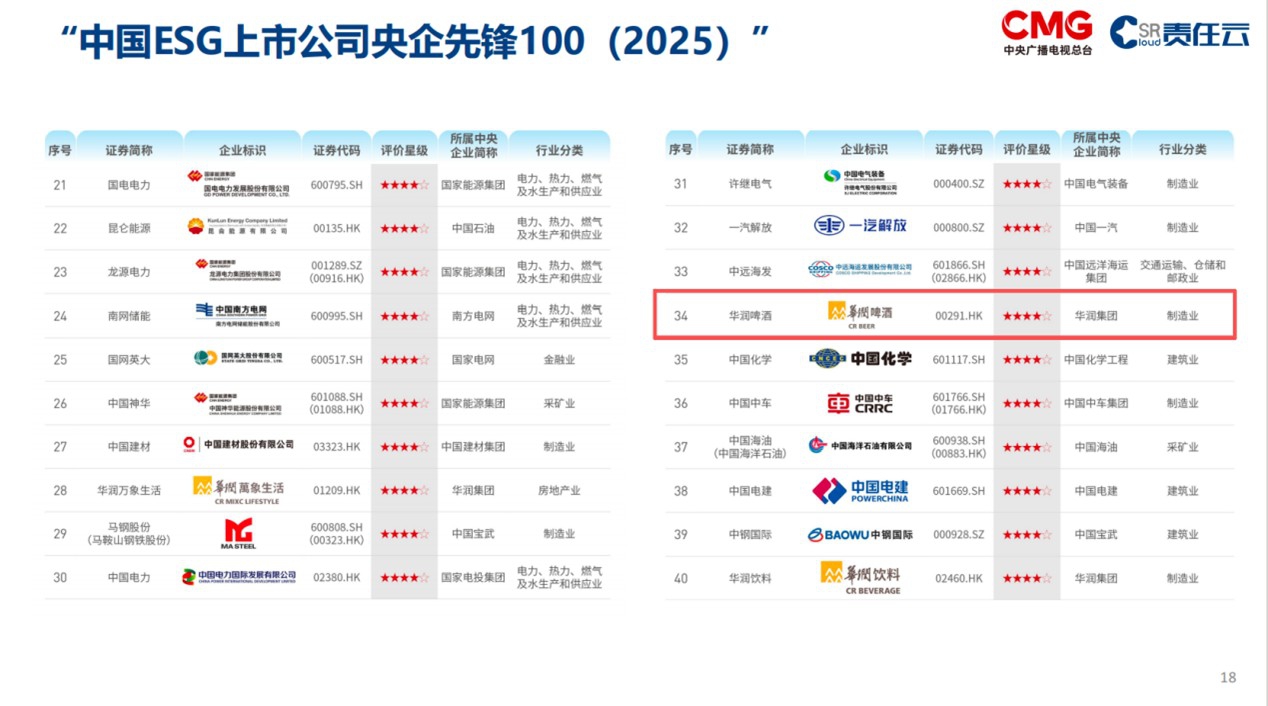Click the star rating for 国电电力
The image size is (1268, 706).
[404, 185]
